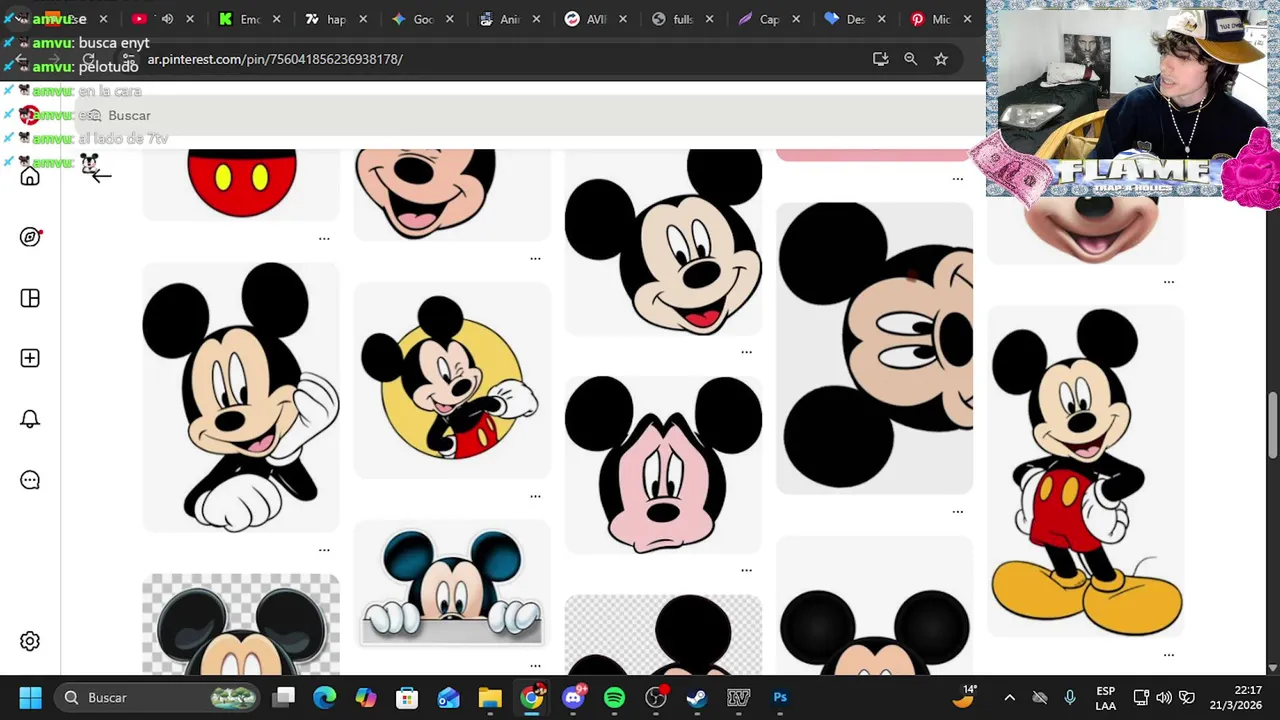1280x720 pixels.
Task: Create a new pin with the plus icon
Action: tap(30, 358)
